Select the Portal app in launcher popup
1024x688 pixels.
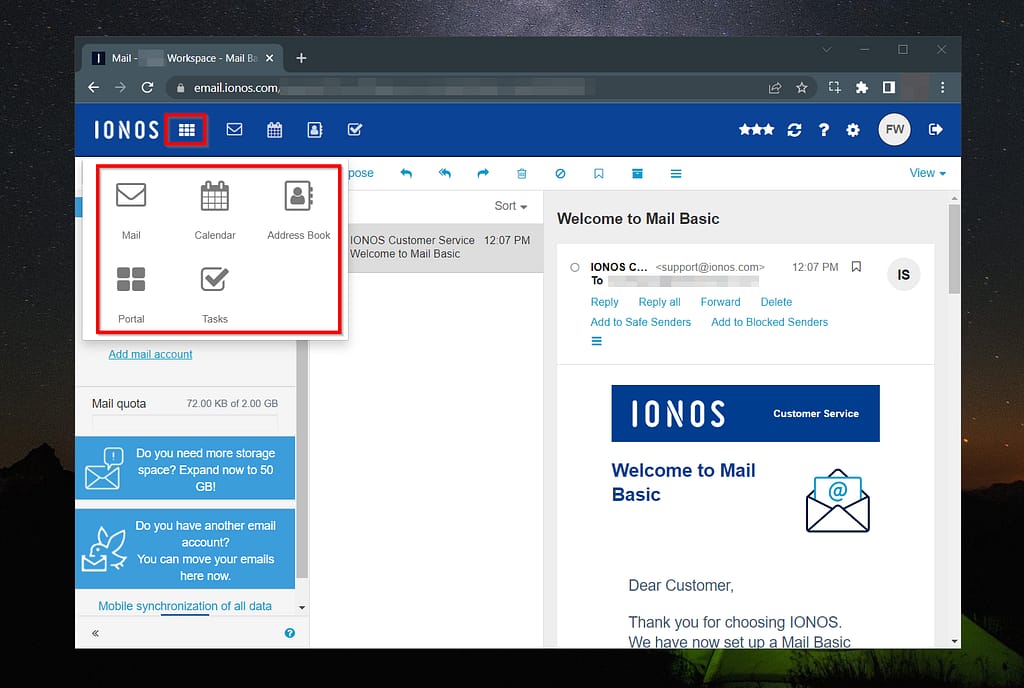pyautogui.click(x=131, y=295)
